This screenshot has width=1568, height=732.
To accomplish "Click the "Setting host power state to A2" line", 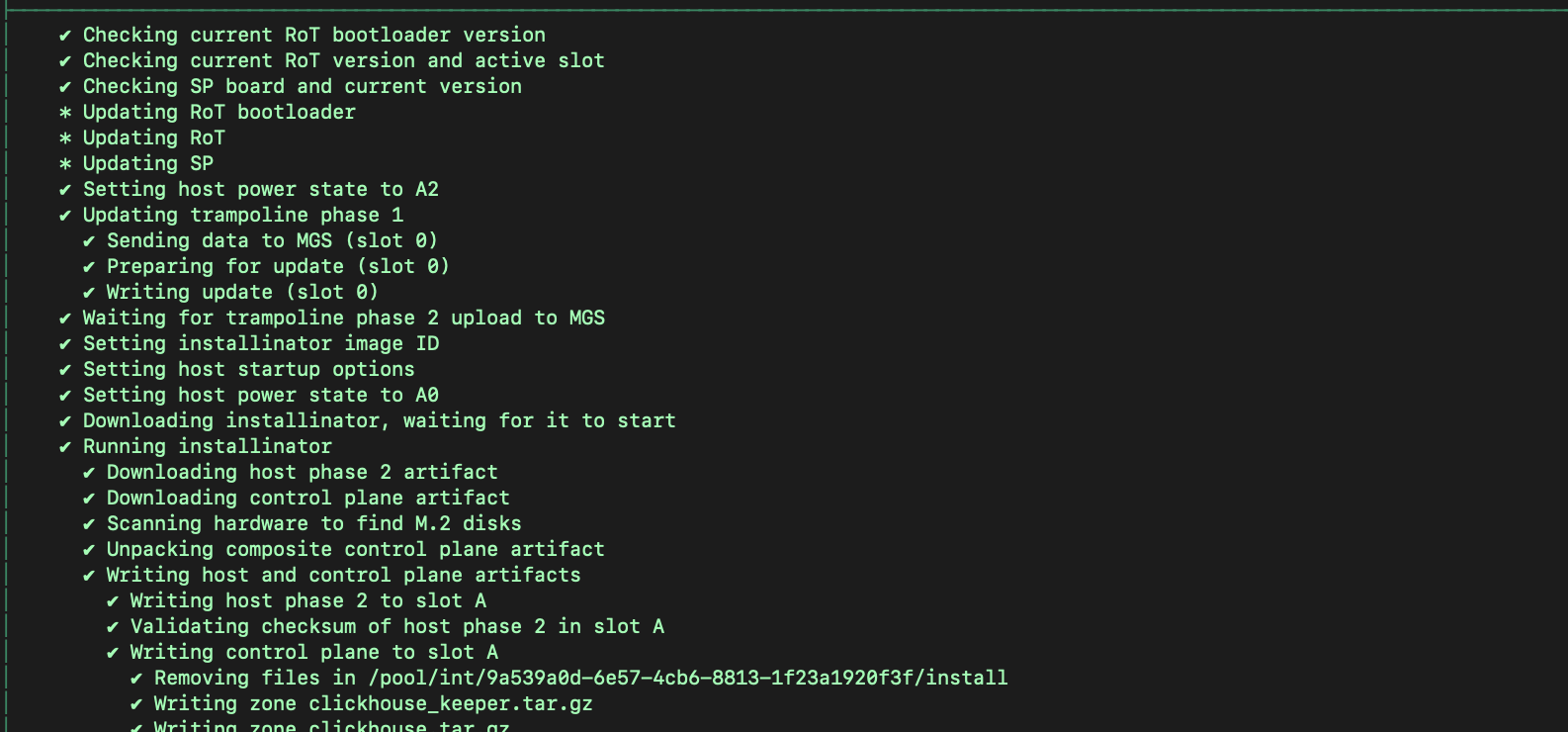I will (x=260, y=190).
